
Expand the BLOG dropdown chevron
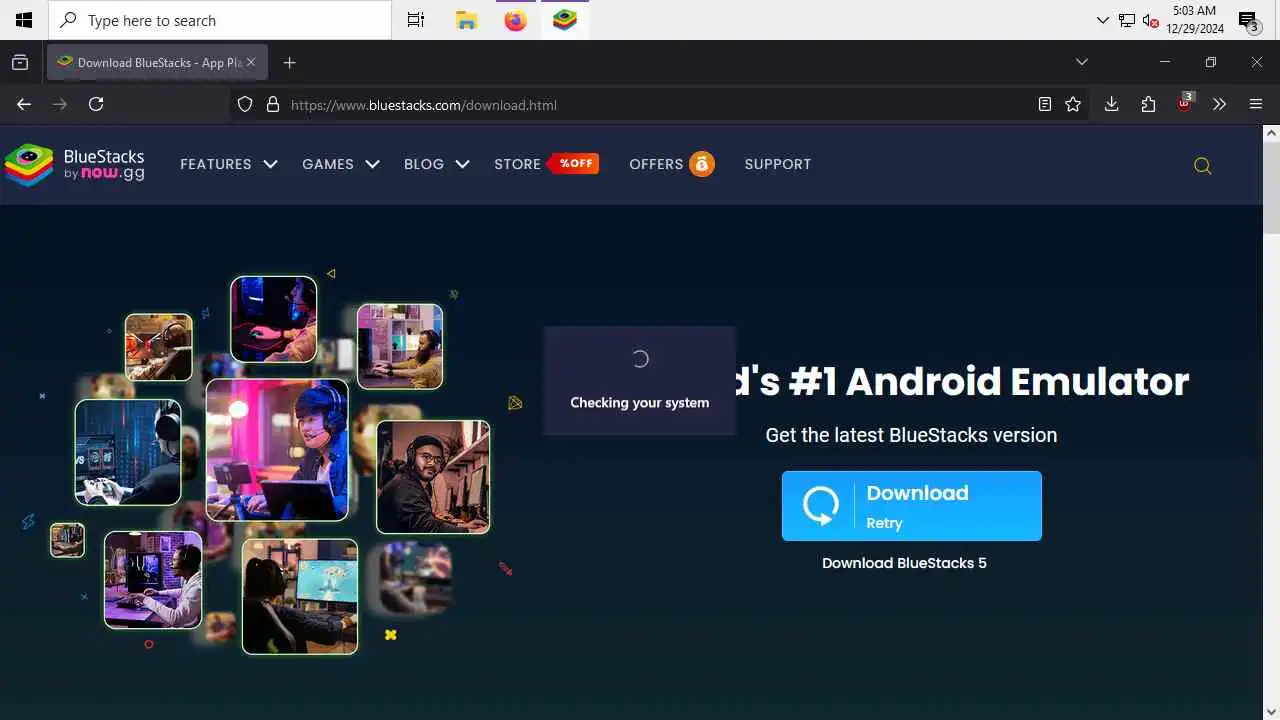(462, 164)
